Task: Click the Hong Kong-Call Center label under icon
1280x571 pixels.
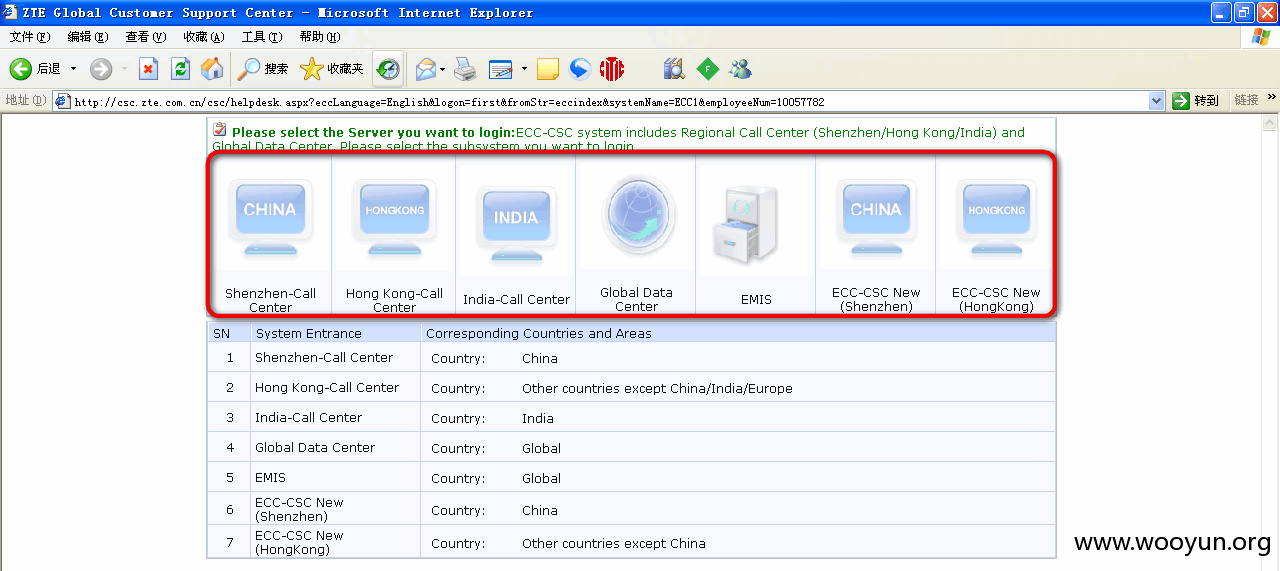Action: [x=394, y=300]
